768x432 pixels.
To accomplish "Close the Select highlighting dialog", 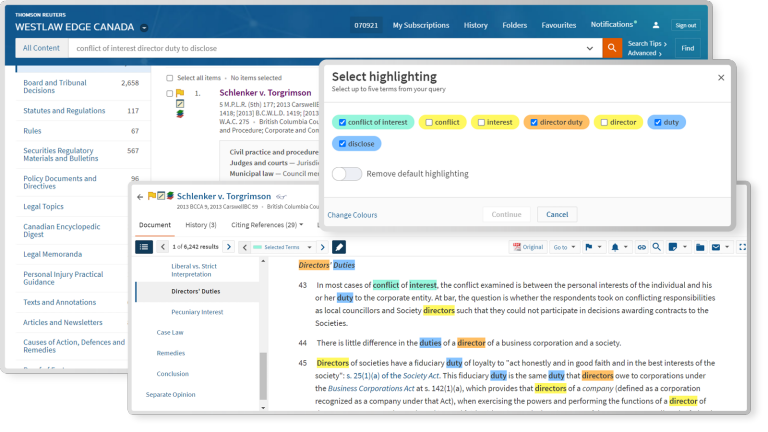I will tap(721, 77).
